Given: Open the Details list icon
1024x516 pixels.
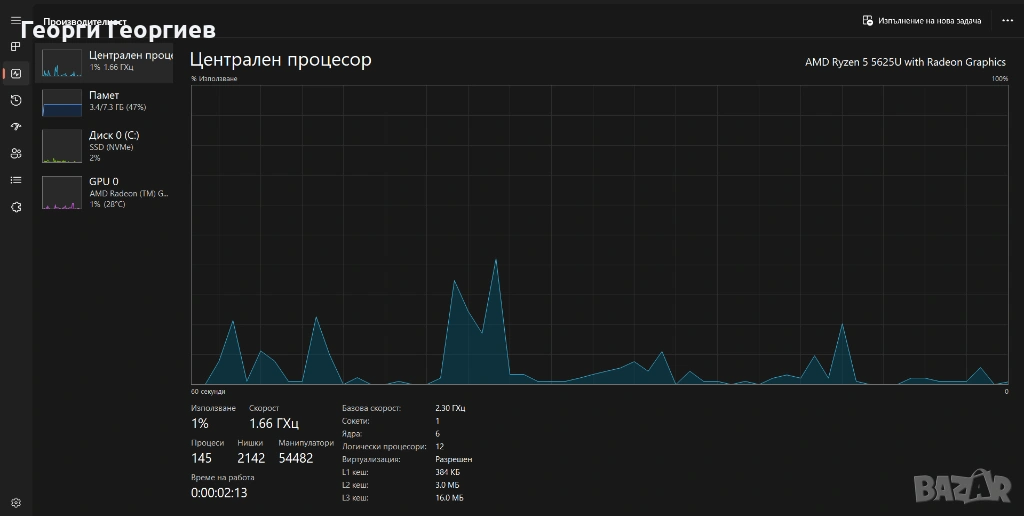Looking at the screenshot, I should pos(15,180).
